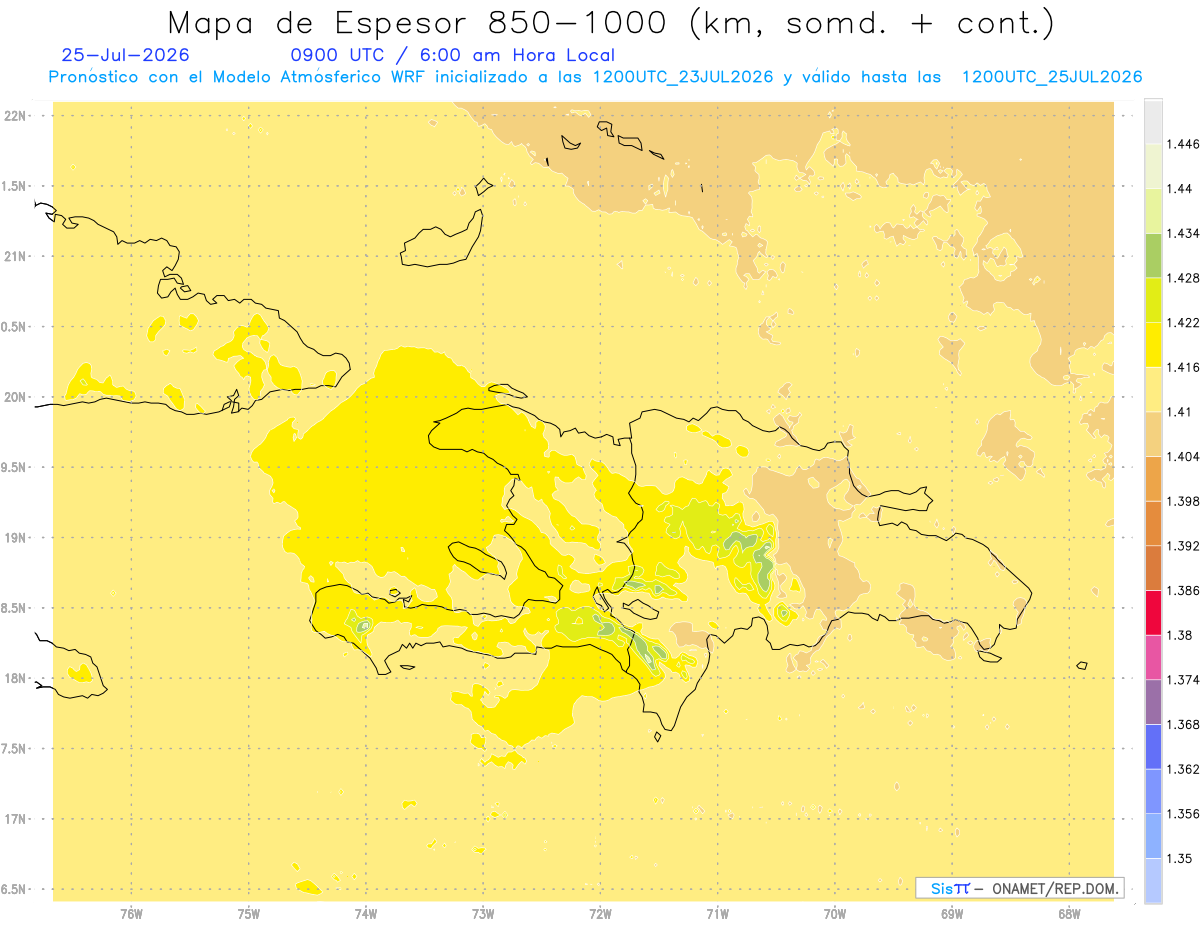The image size is (1200, 927).
Task: Select the "6.5N" latitude label
Action: (x=15, y=890)
